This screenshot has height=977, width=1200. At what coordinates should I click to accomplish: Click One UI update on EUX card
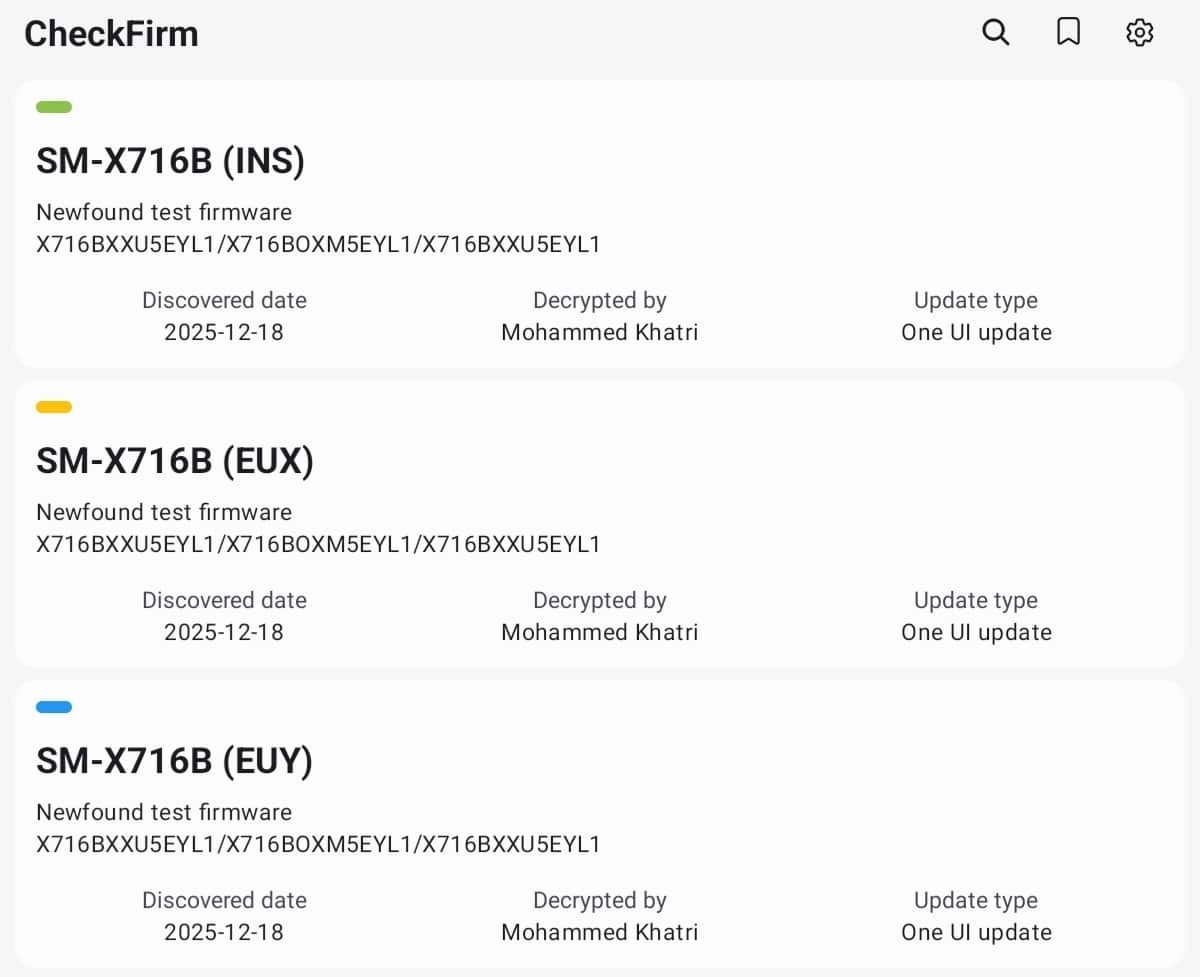(976, 632)
